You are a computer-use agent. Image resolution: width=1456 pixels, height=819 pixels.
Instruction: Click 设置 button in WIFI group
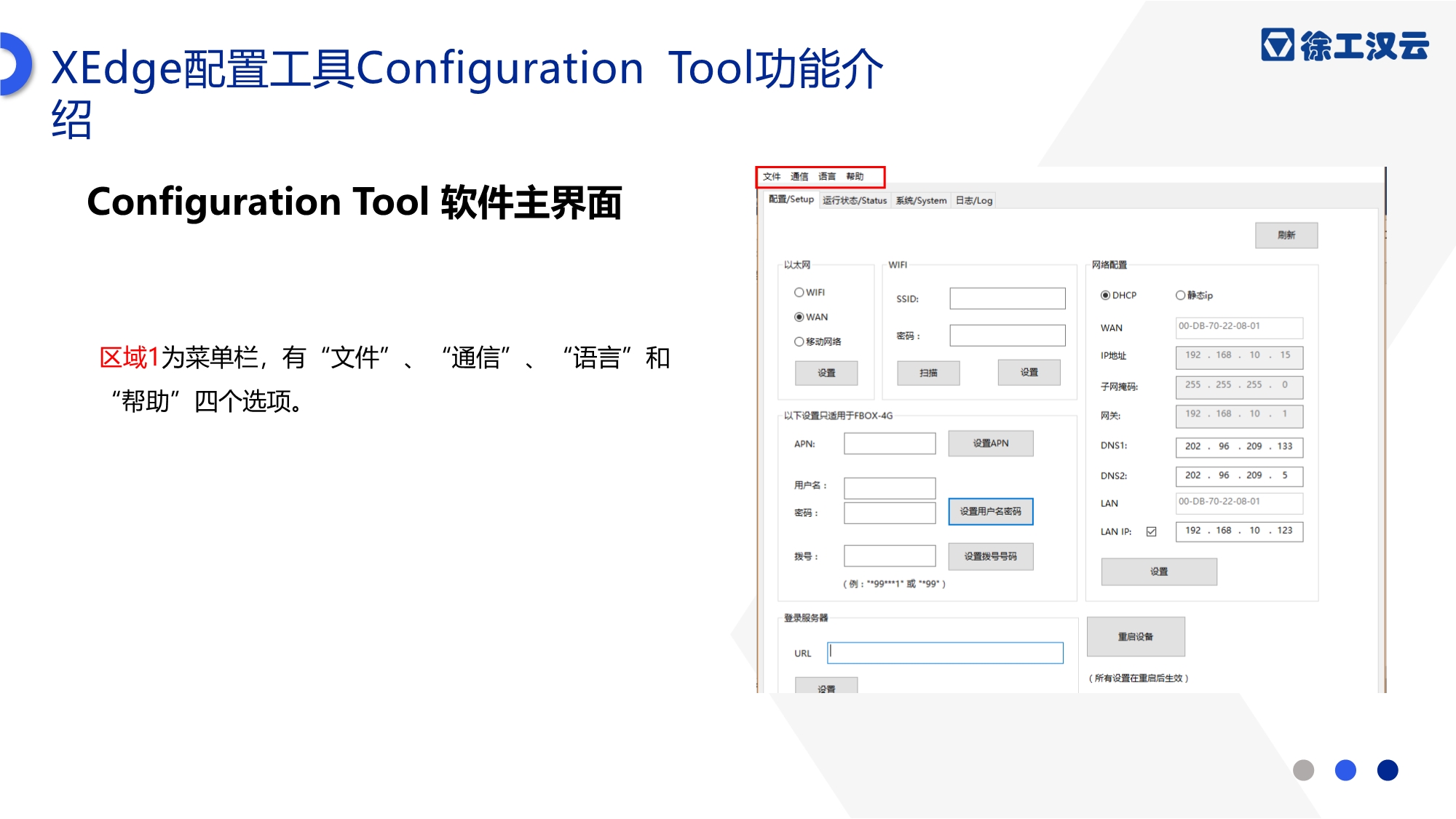tap(1029, 373)
